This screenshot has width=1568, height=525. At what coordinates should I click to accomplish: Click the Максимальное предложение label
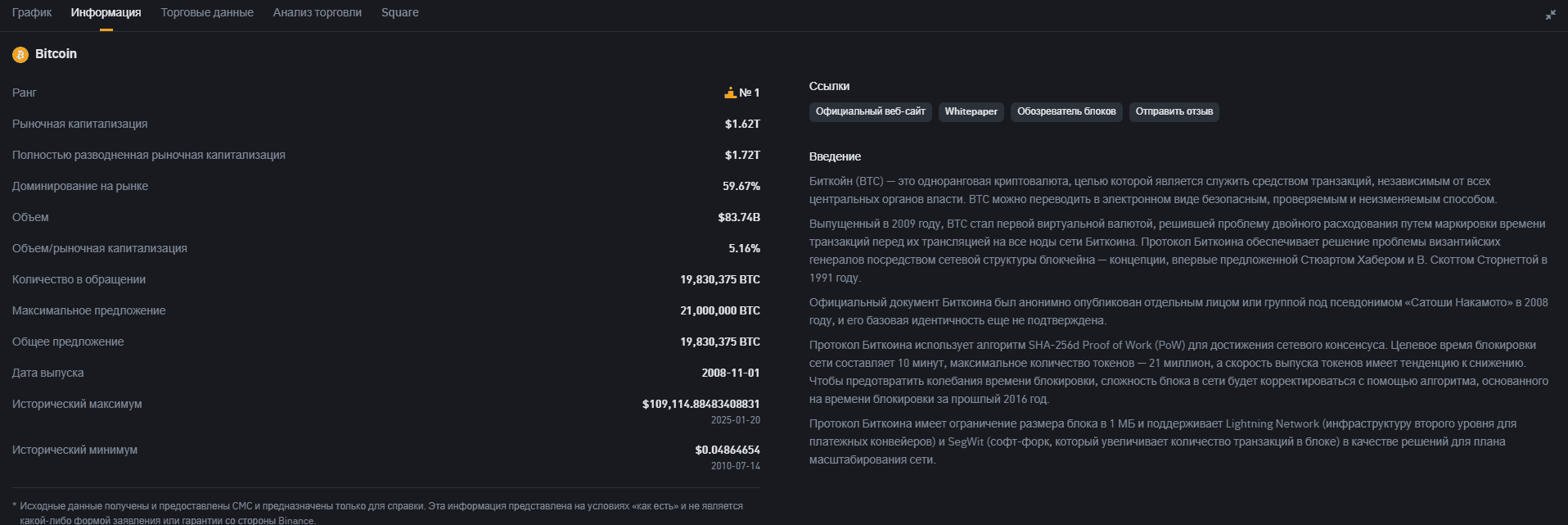click(89, 310)
